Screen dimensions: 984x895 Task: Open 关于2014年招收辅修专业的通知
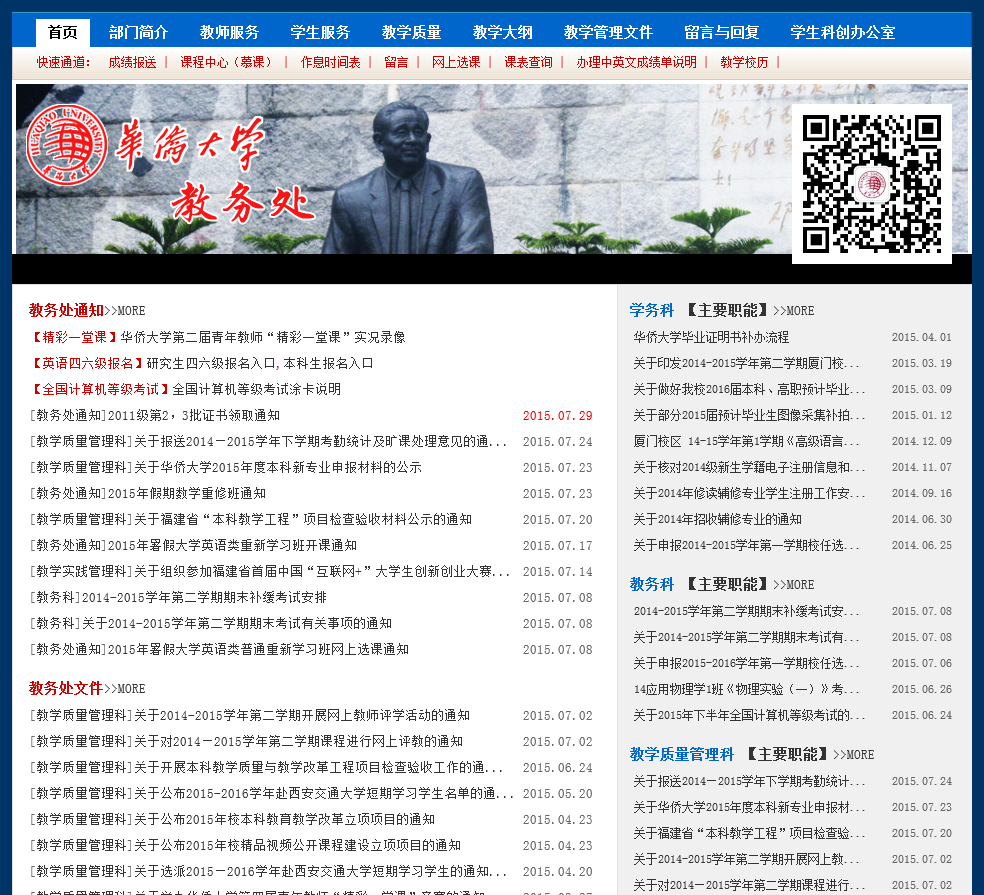tap(717, 520)
